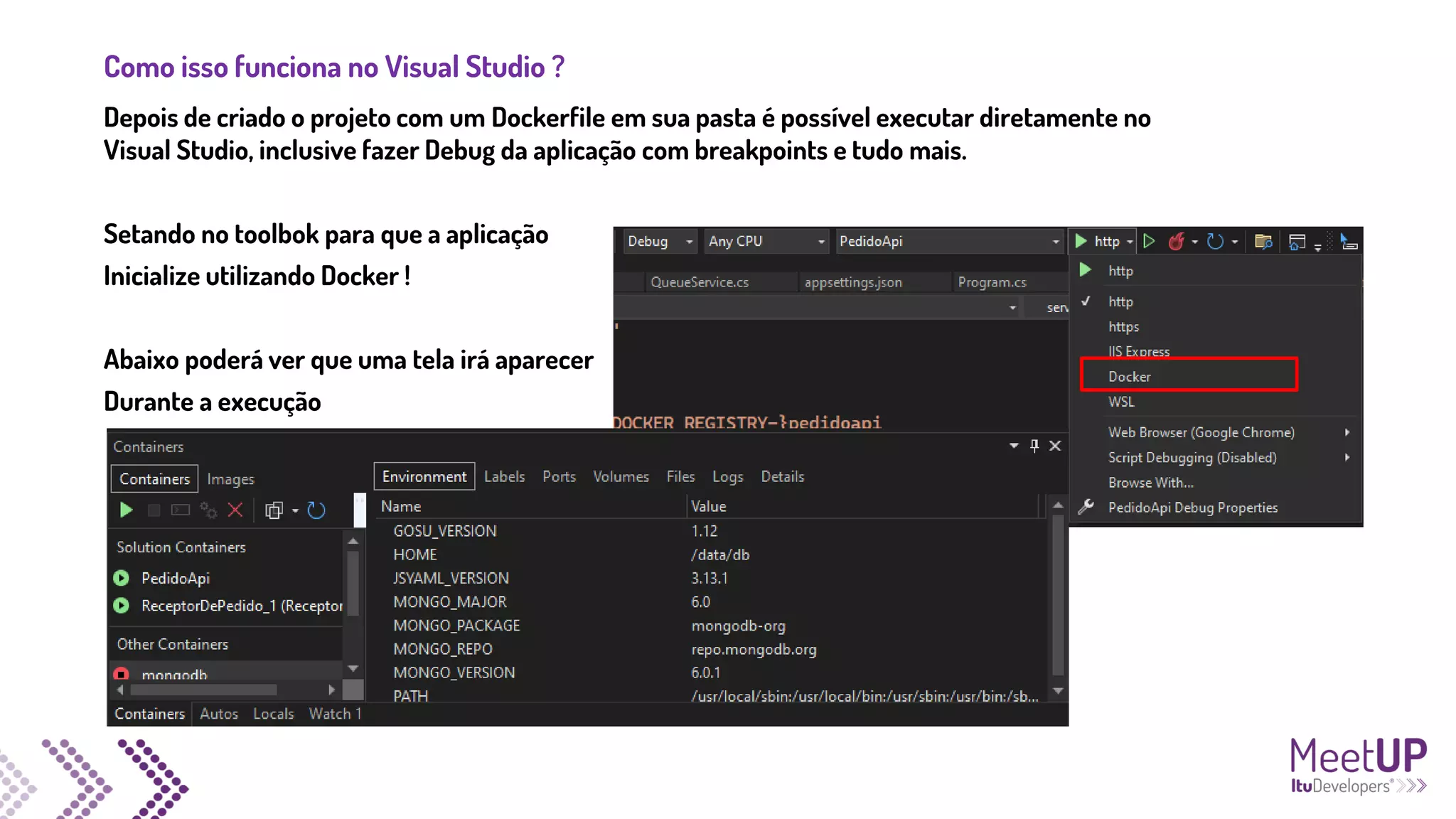
Task: Open the Details tab
Action: (782, 476)
